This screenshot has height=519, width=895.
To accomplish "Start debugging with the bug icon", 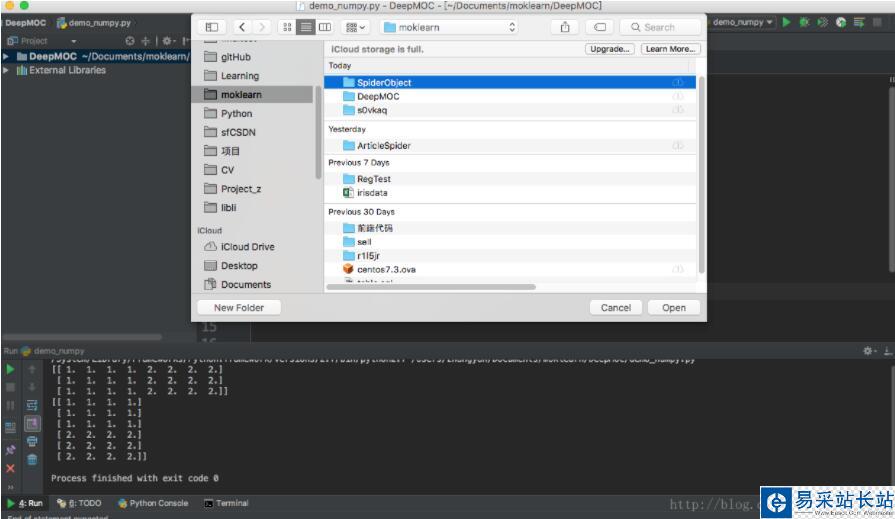I will click(x=804, y=22).
